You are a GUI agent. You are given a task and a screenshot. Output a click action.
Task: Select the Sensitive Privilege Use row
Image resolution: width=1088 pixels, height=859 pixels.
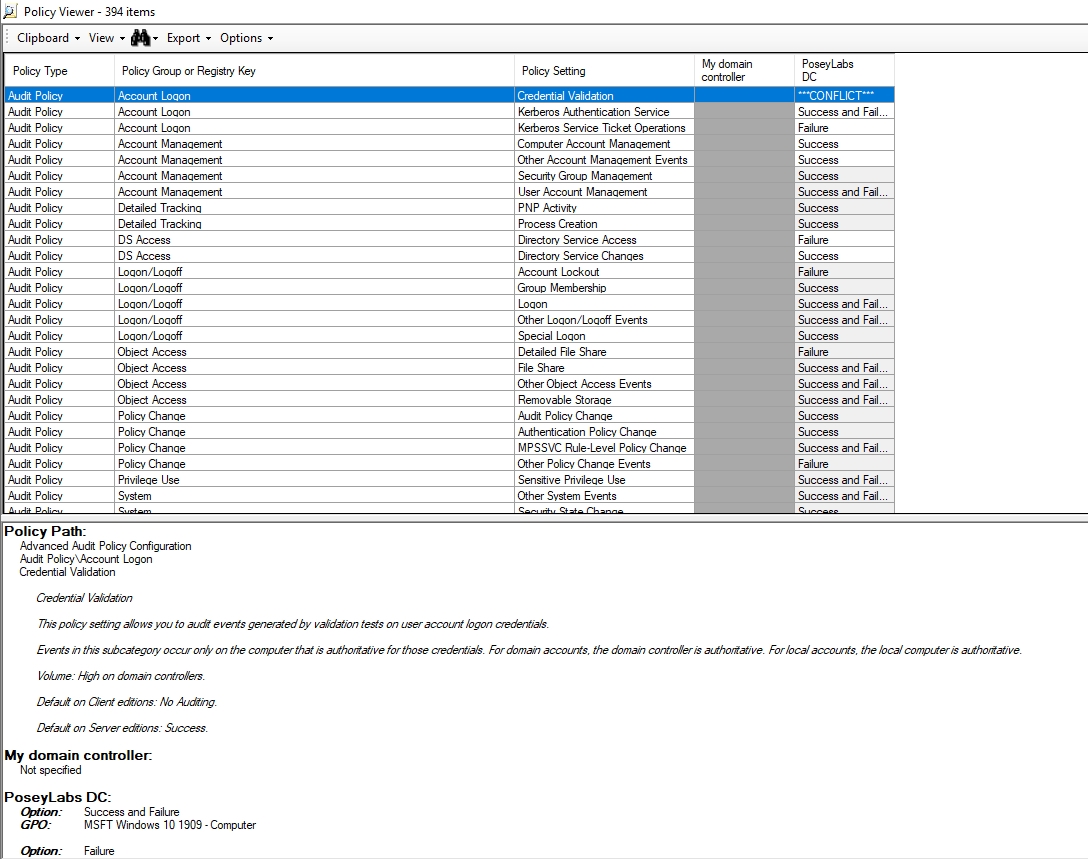(x=400, y=479)
